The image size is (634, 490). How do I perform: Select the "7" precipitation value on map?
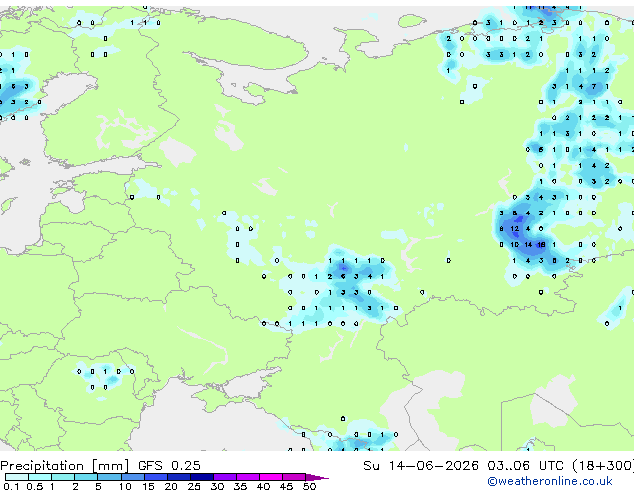[594, 87]
